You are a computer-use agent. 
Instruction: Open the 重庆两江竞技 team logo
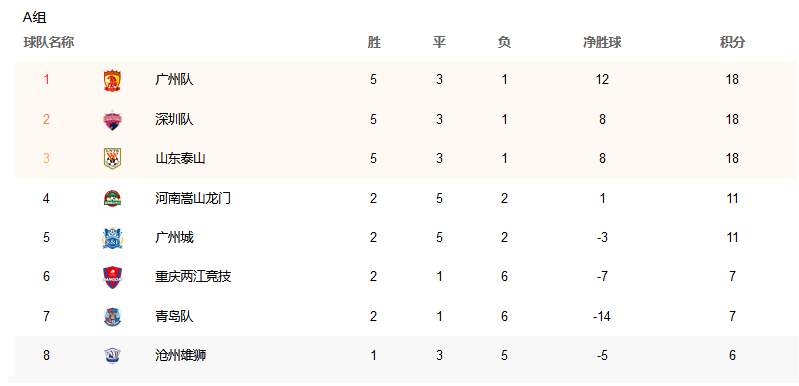[x=112, y=277]
